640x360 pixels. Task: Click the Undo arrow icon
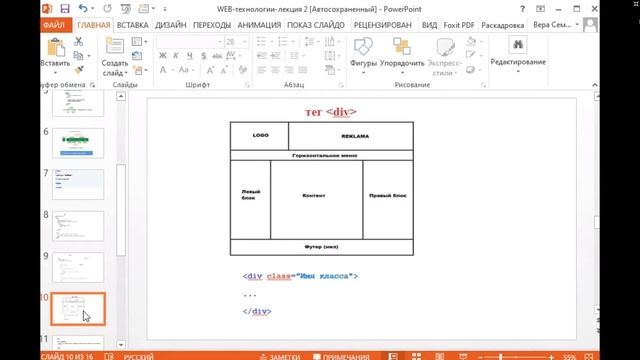[x=83, y=9]
